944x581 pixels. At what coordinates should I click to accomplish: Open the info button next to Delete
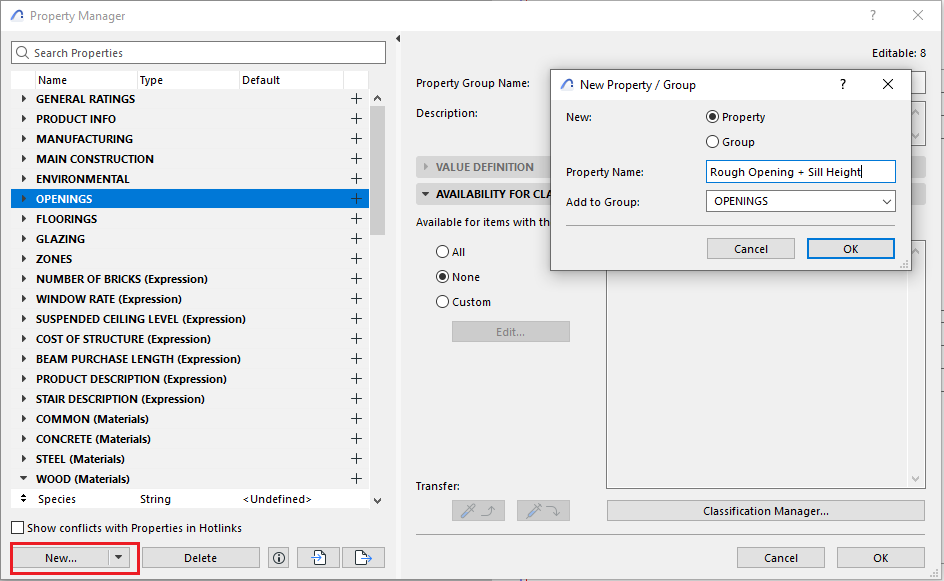point(279,558)
